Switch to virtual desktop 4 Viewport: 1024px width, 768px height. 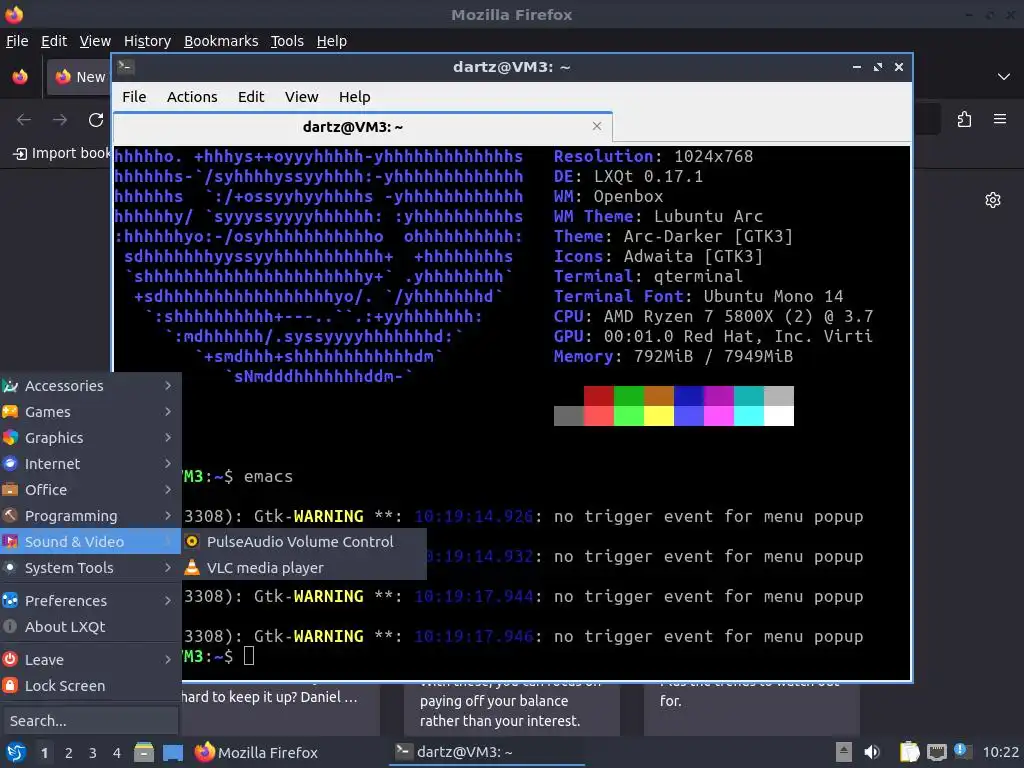point(116,753)
